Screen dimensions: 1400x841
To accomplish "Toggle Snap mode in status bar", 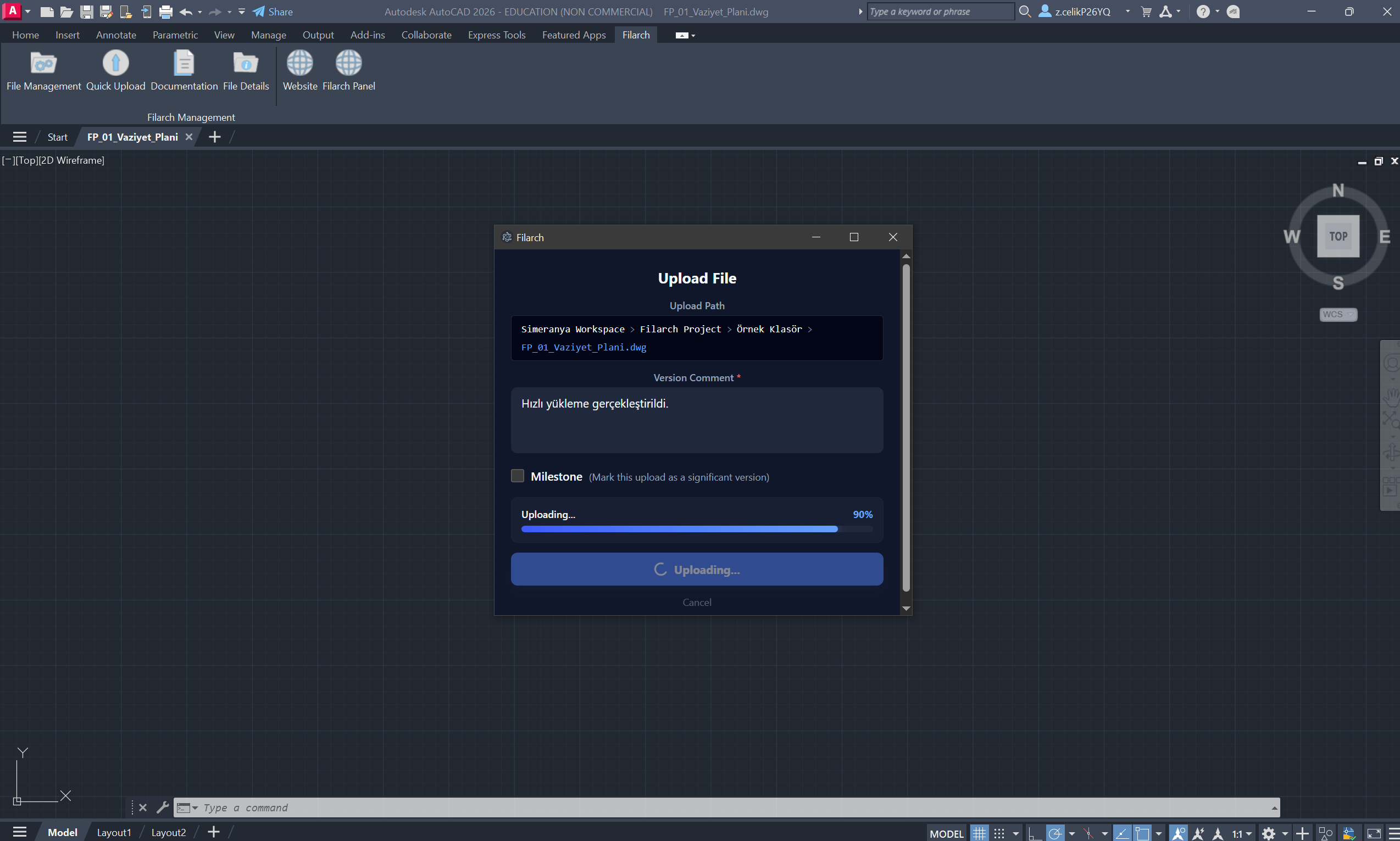I will click(x=999, y=833).
